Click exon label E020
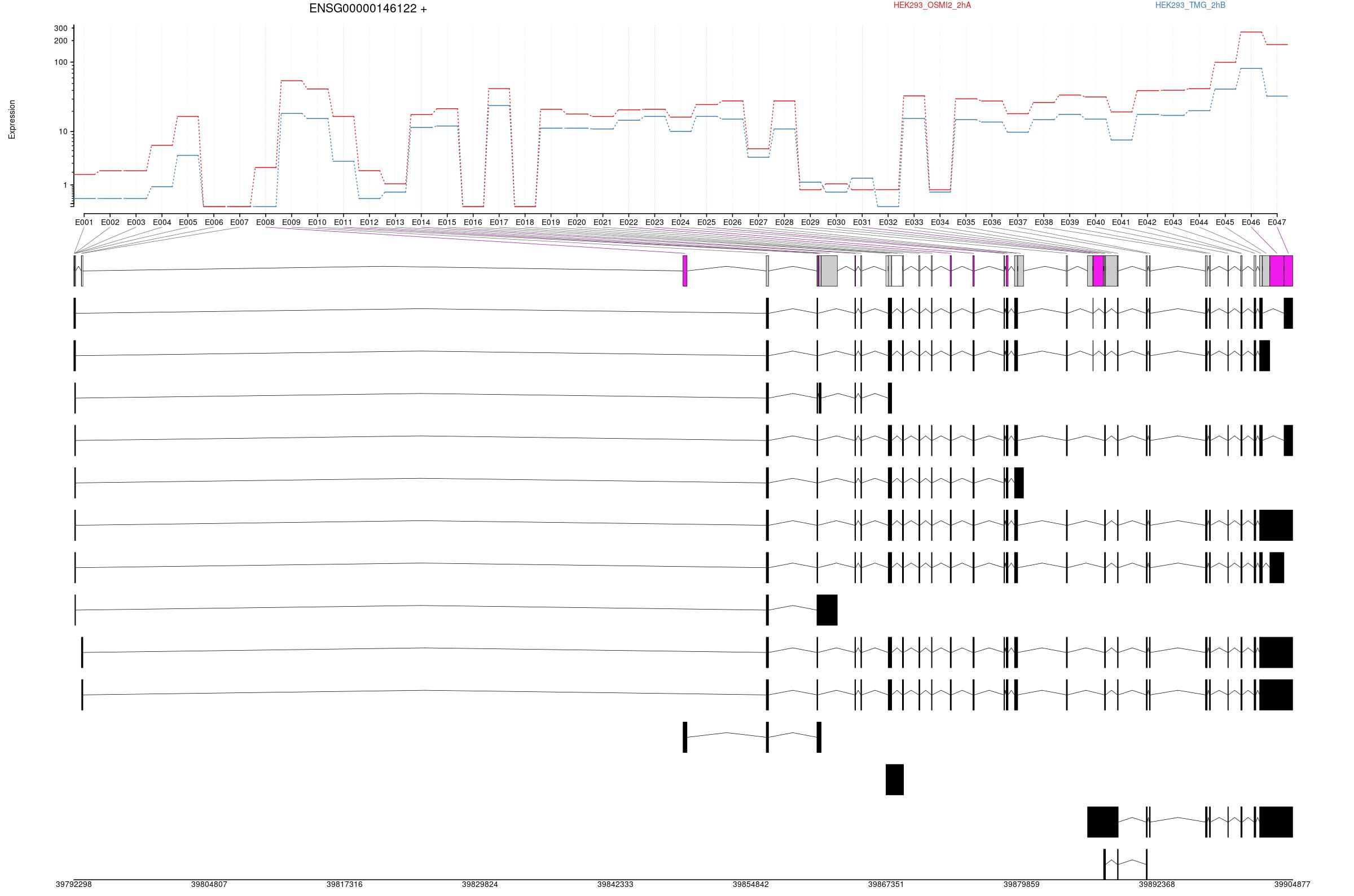 tap(576, 222)
